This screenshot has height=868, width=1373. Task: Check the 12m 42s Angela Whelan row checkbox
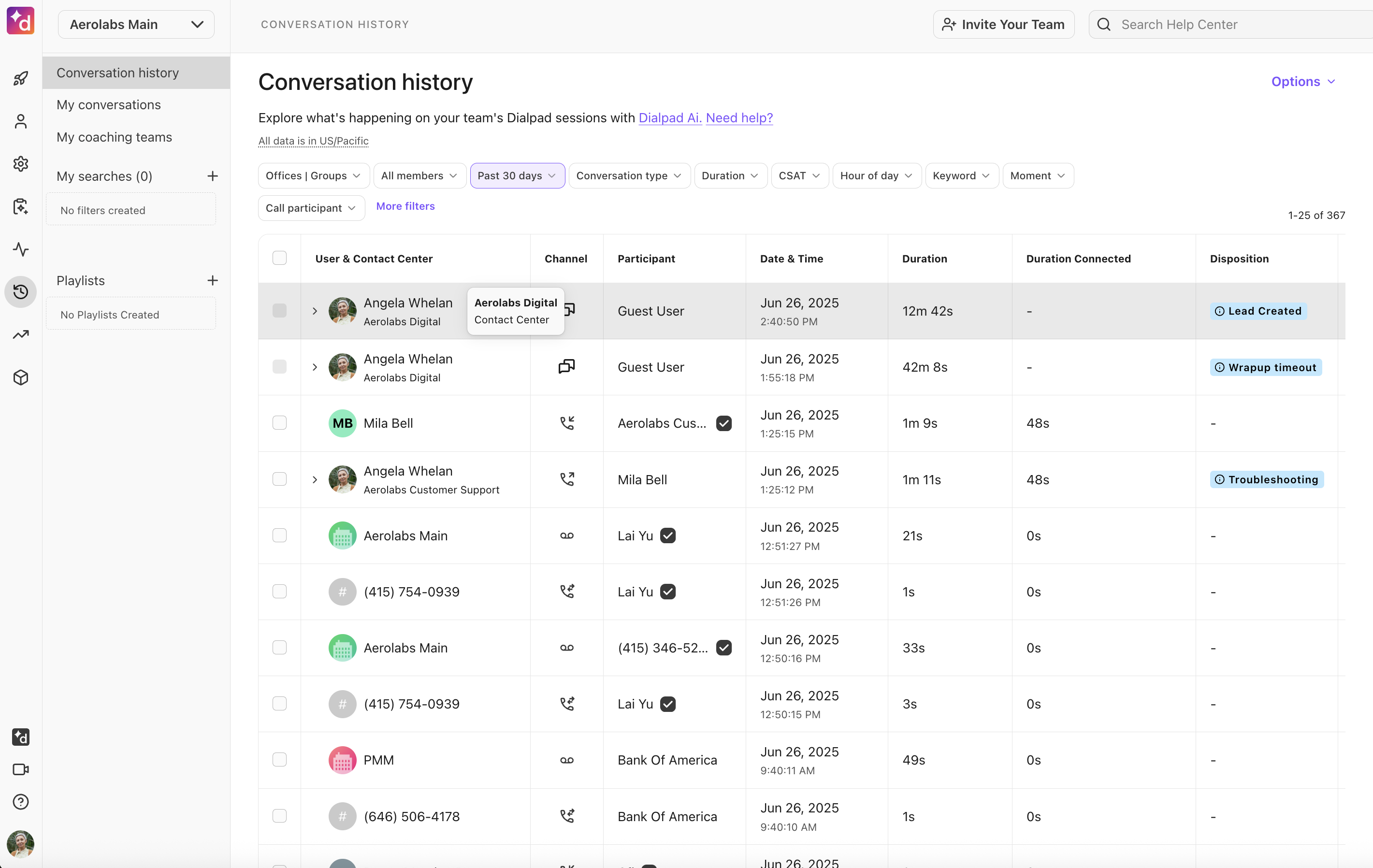click(279, 310)
